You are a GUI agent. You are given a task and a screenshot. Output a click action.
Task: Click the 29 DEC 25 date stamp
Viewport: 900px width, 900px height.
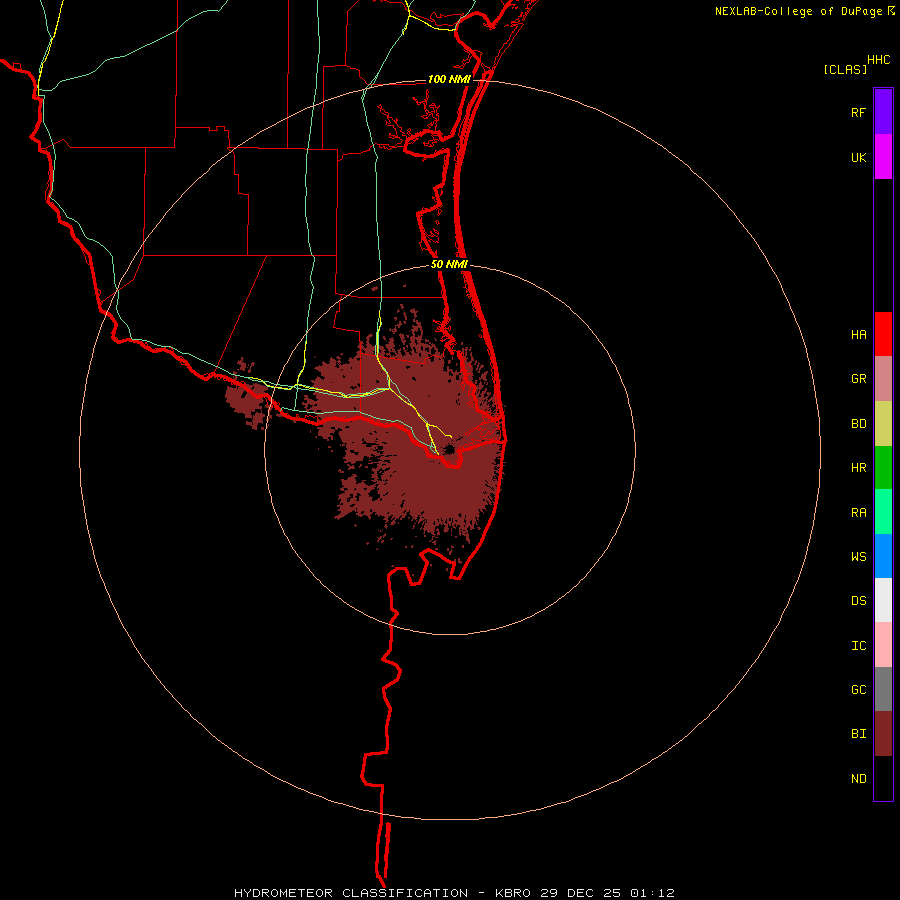point(581,893)
